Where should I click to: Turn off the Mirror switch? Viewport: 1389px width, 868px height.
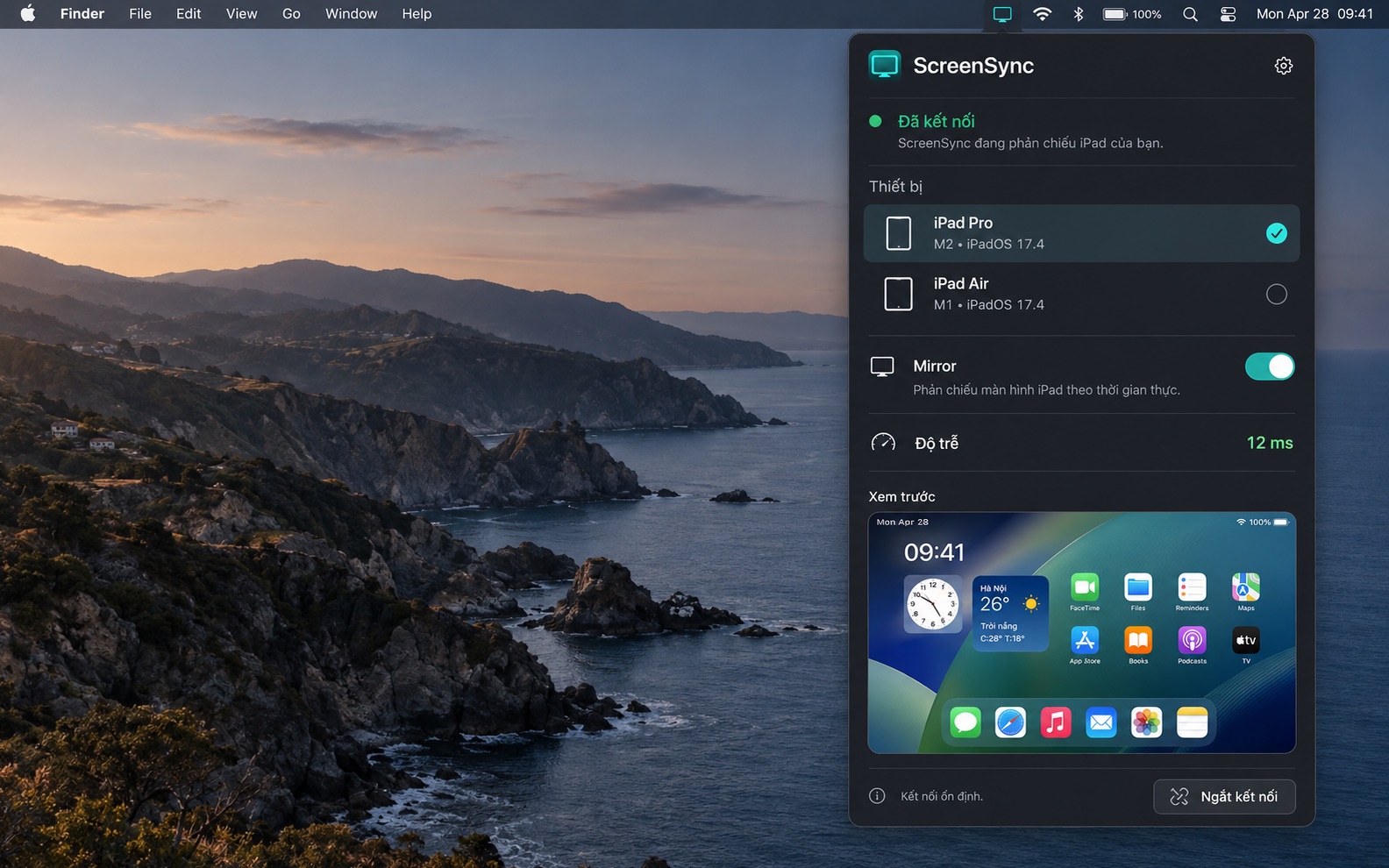pyautogui.click(x=1270, y=366)
